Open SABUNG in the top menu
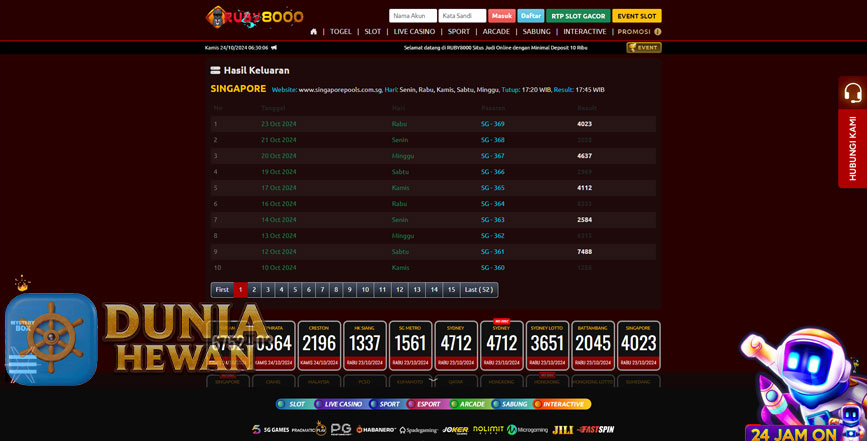 click(x=536, y=32)
